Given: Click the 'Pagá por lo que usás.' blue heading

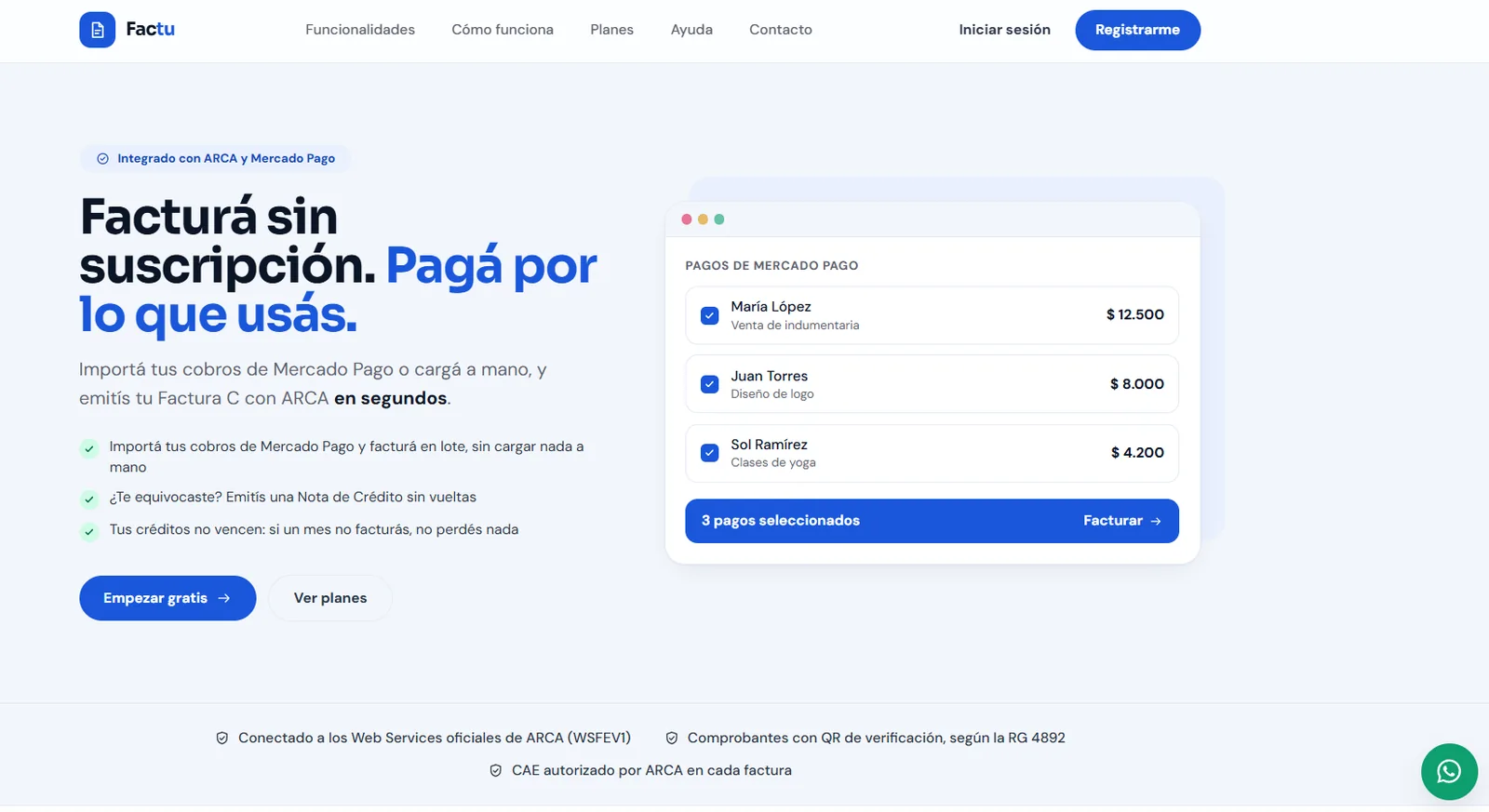Looking at the screenshot, I should point(338,290).
